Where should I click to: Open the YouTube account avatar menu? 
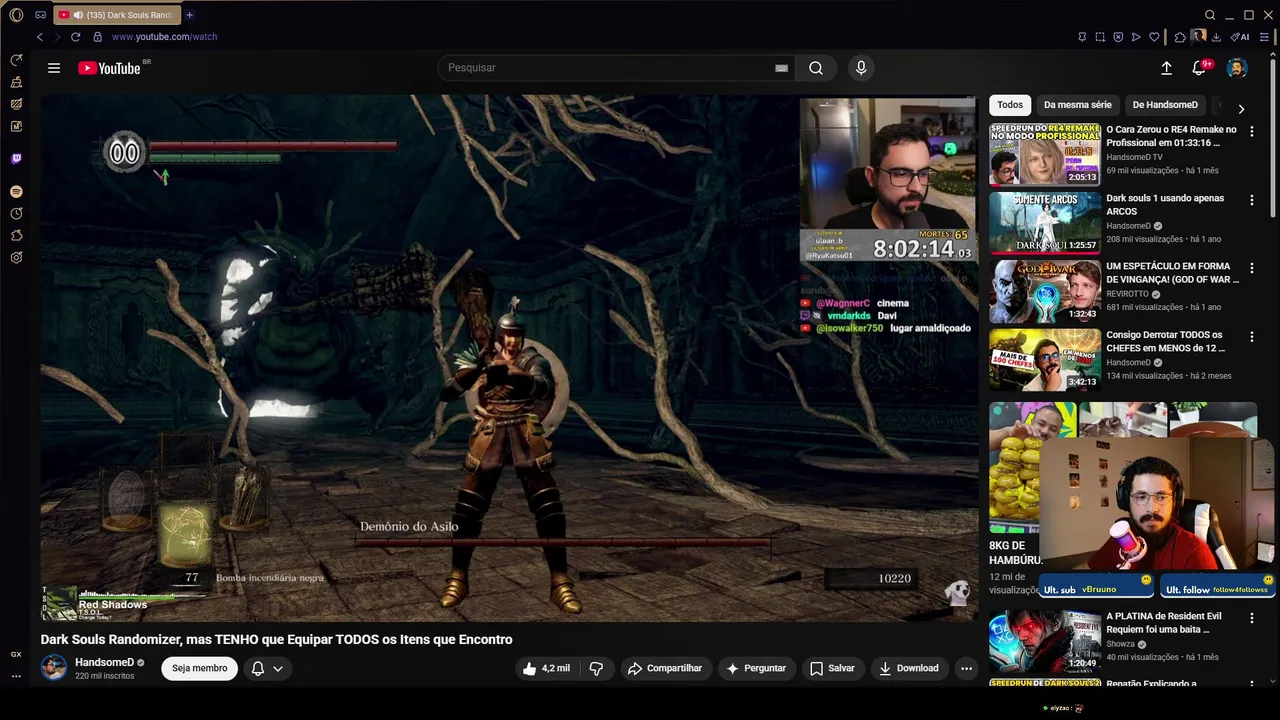(x=1237, y=68)
